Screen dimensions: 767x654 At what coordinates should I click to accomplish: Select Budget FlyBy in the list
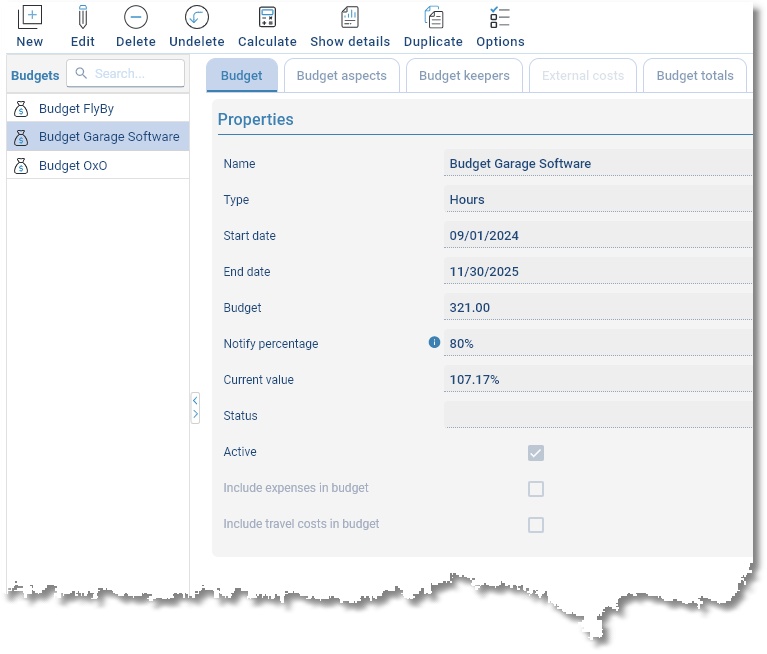(x=98, y=109)
